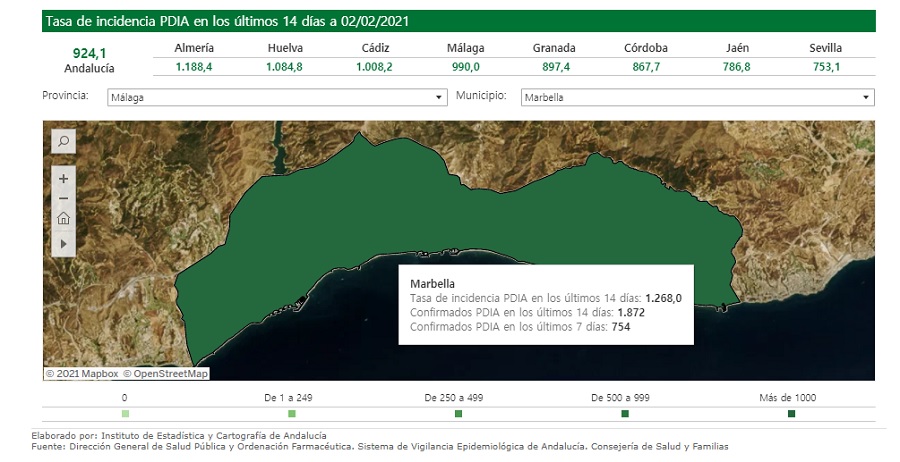Select the legend swatch De 250 a 499

[x=458, y=414]
